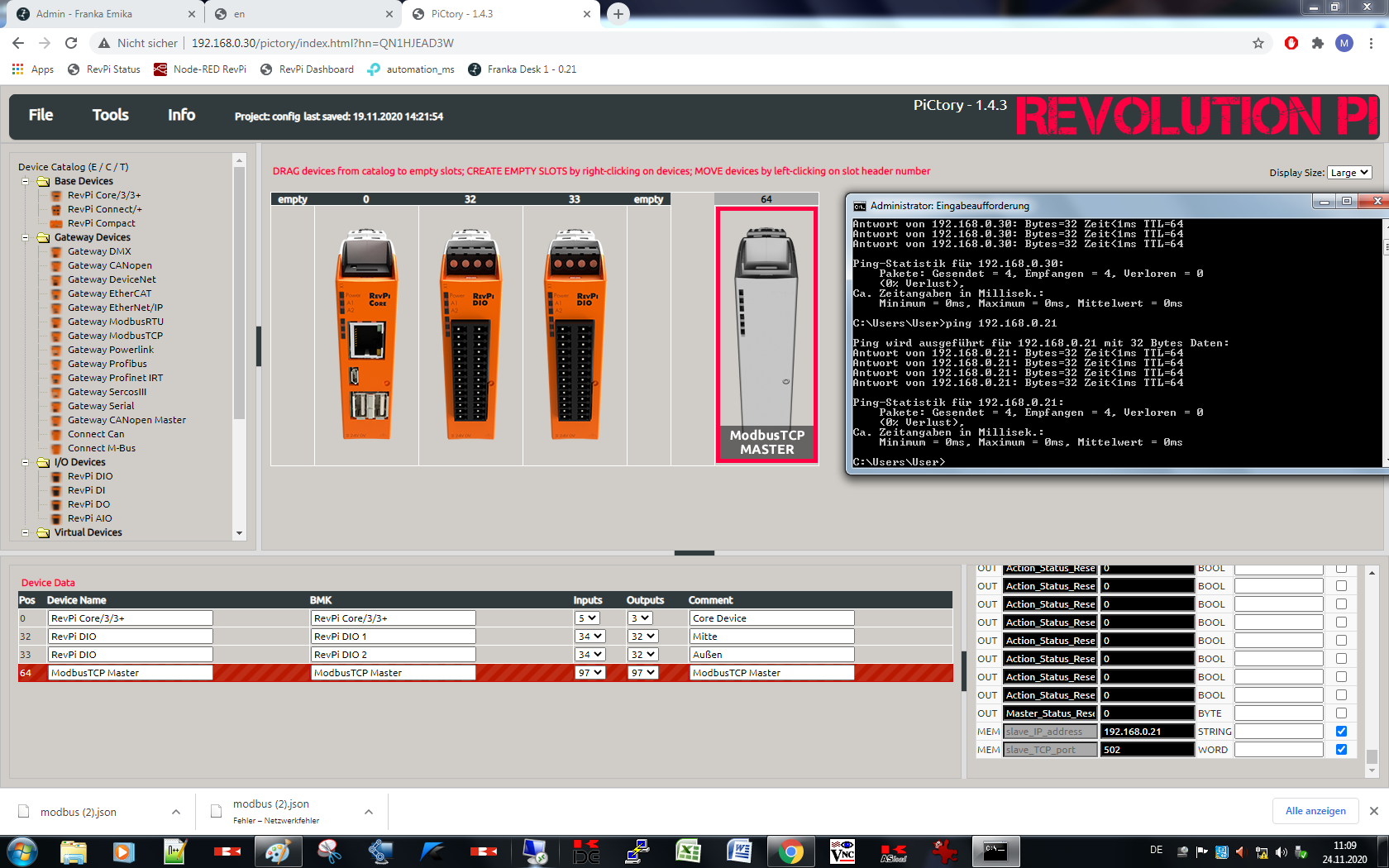
Task: Edit the Comment field containing Mitte
Action: pos(771,637)
